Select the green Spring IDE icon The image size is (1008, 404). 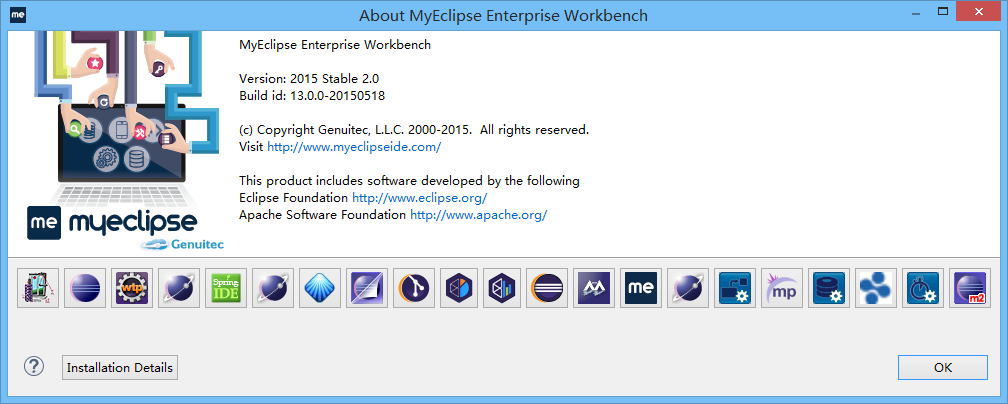(226, 288)
